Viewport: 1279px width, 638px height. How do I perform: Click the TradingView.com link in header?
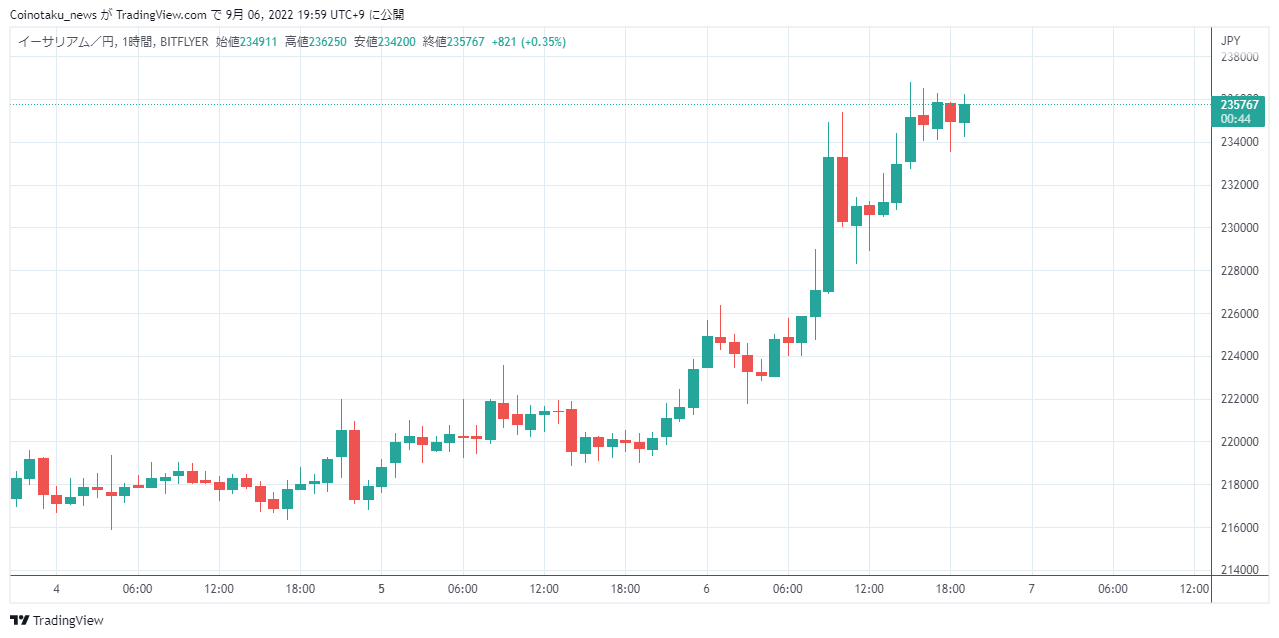click(x=161, y=15)
